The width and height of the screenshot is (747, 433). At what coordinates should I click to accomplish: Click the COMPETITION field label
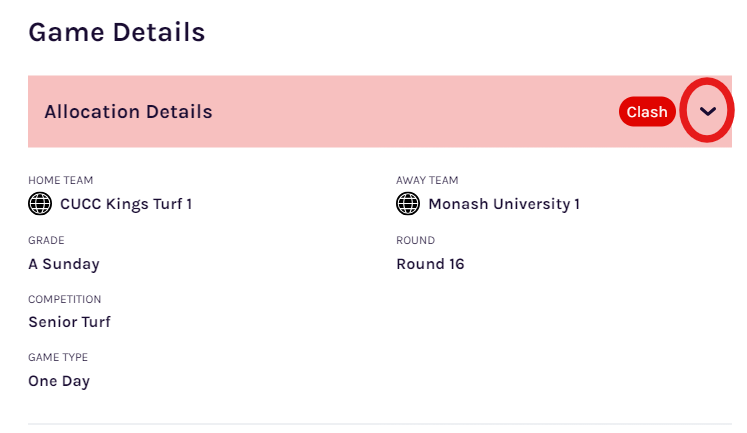(65, 299)
